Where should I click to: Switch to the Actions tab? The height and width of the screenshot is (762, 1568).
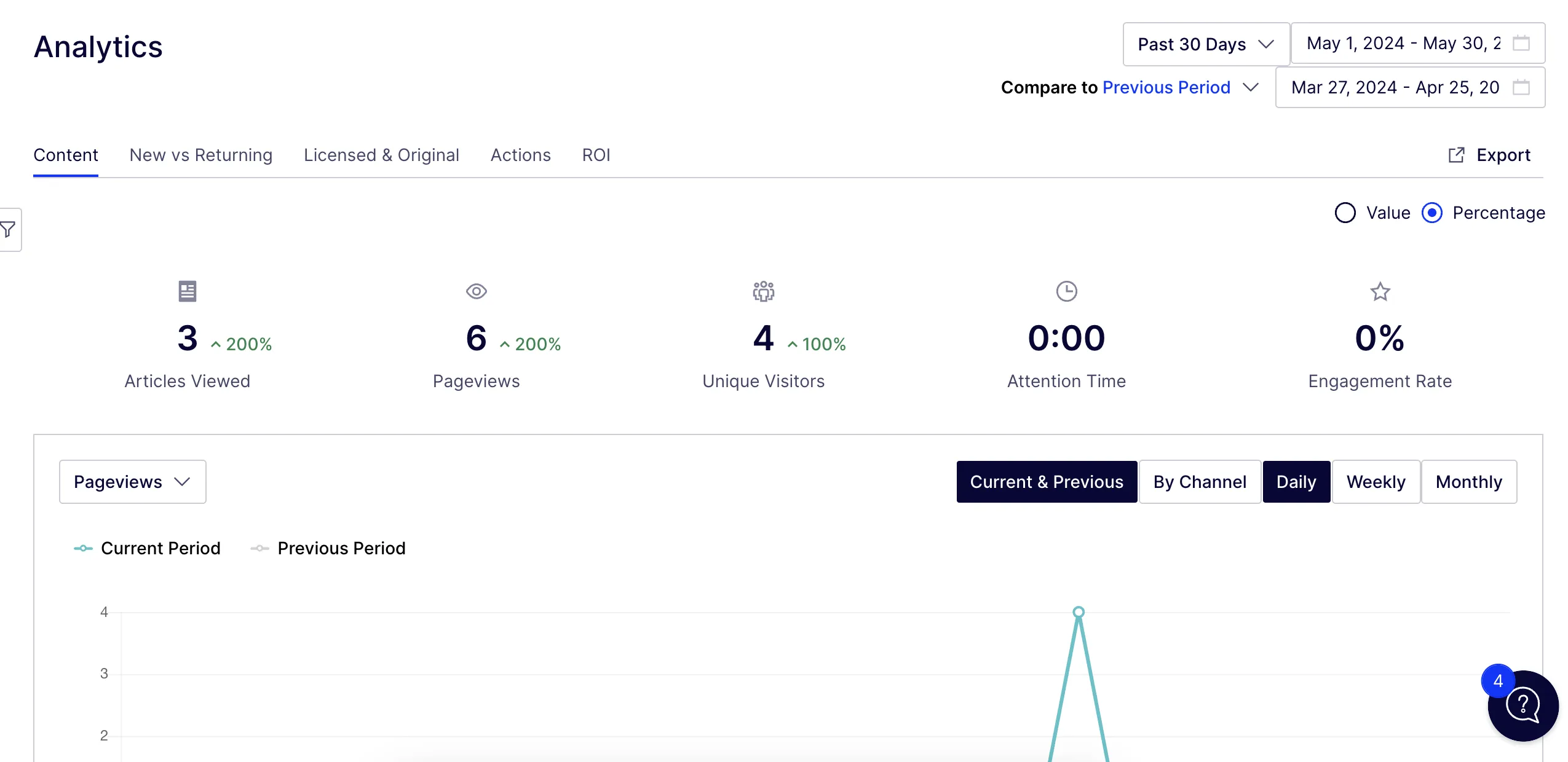tap(521, 155)
